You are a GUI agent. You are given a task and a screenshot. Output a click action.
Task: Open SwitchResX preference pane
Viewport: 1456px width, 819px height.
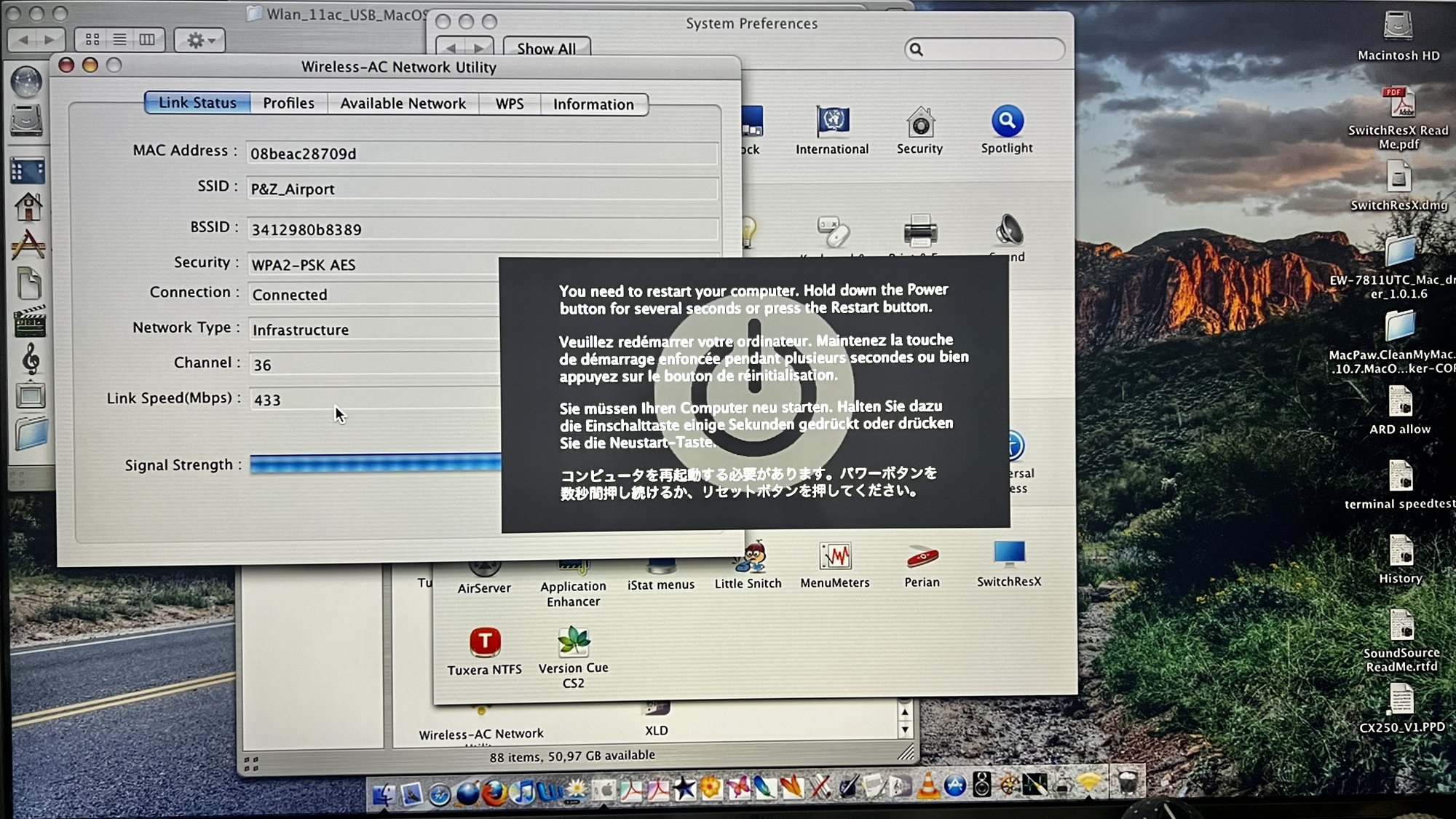[1009, 563]
